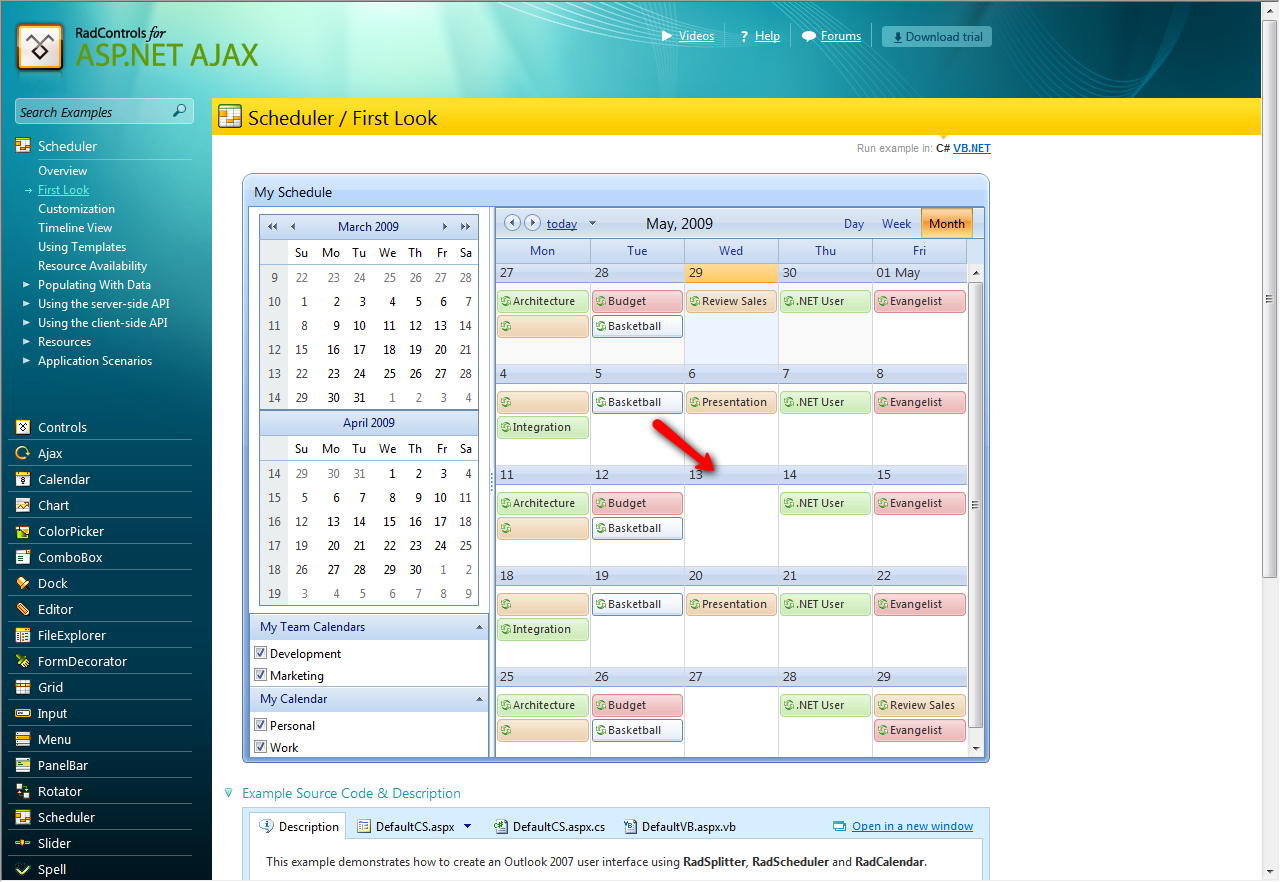
Task: Expand Using the server-side API item
Action: (27, 304)
